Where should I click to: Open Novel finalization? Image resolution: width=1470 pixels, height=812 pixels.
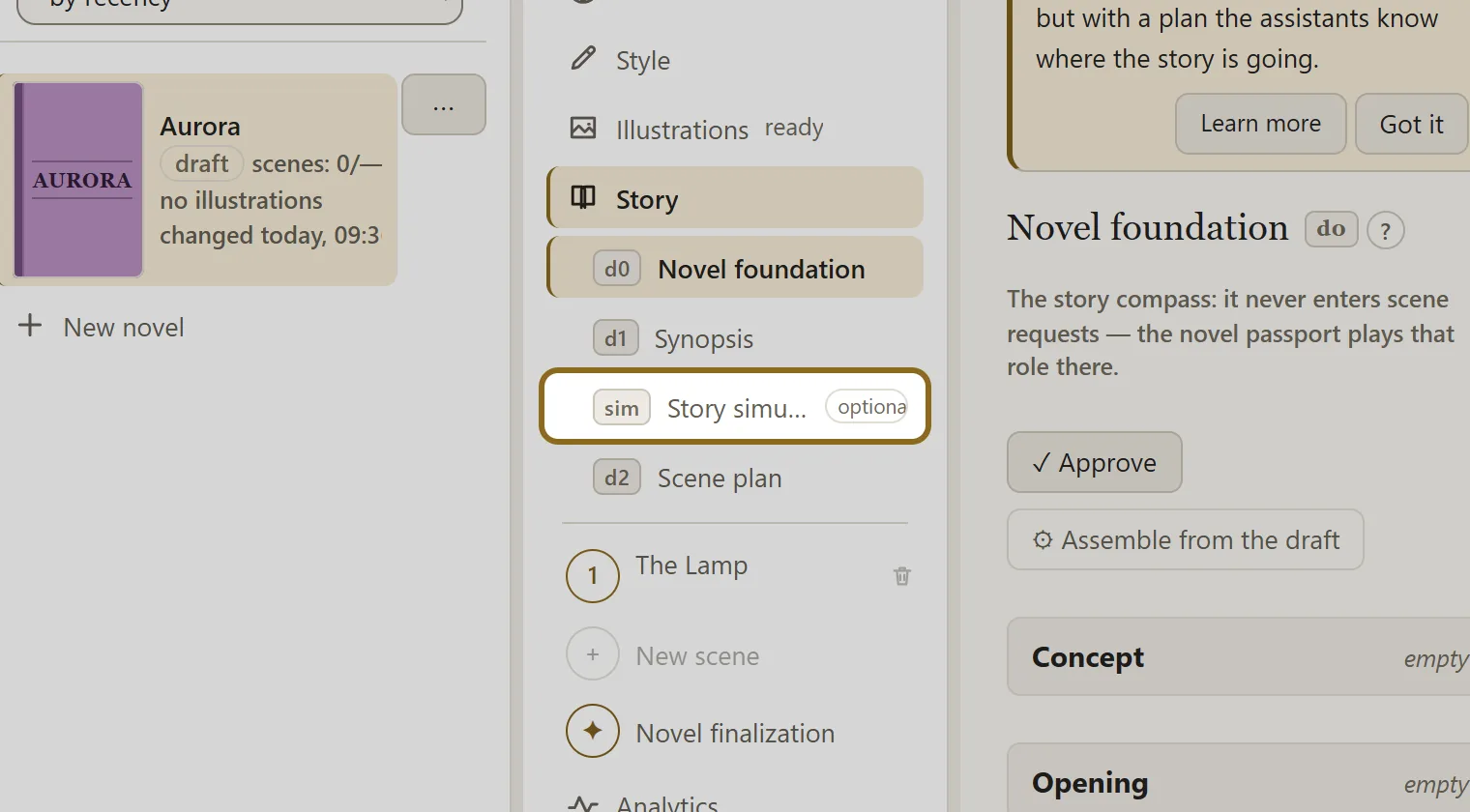(x=735, y=733)
